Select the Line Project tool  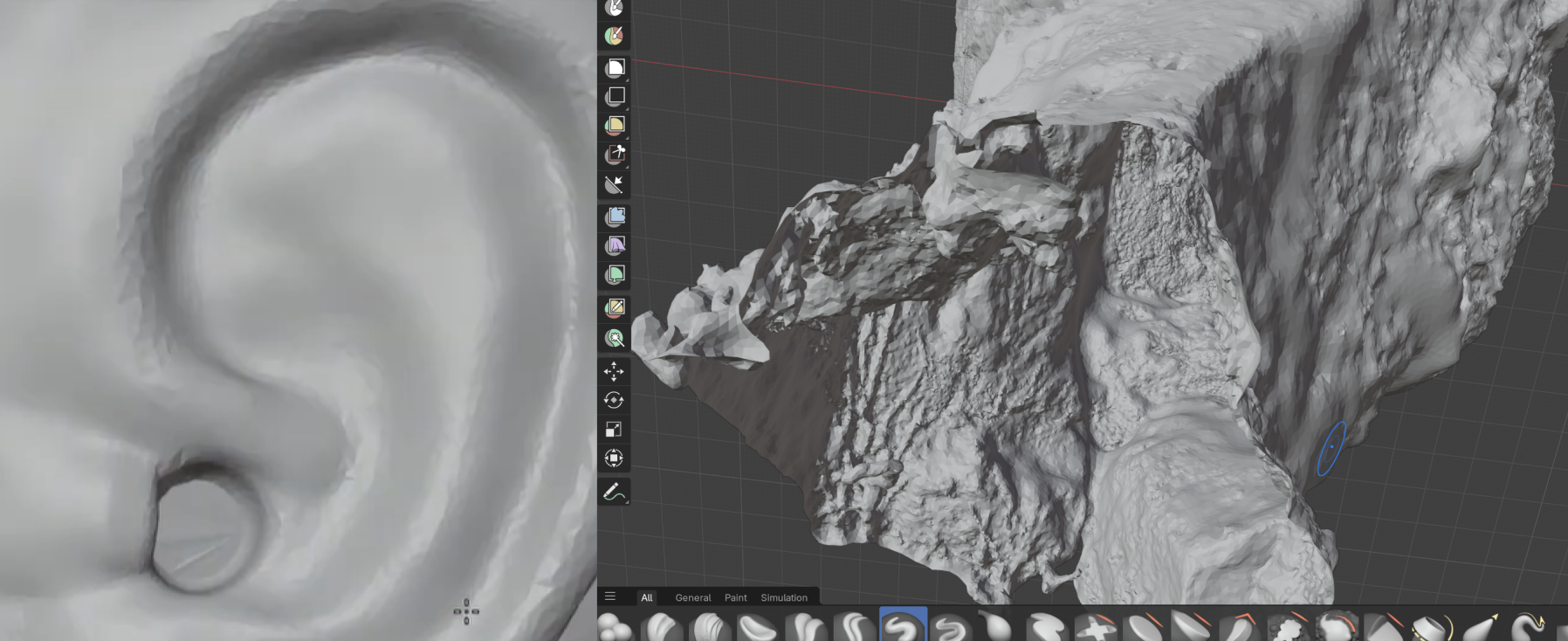tap(615, 184)
